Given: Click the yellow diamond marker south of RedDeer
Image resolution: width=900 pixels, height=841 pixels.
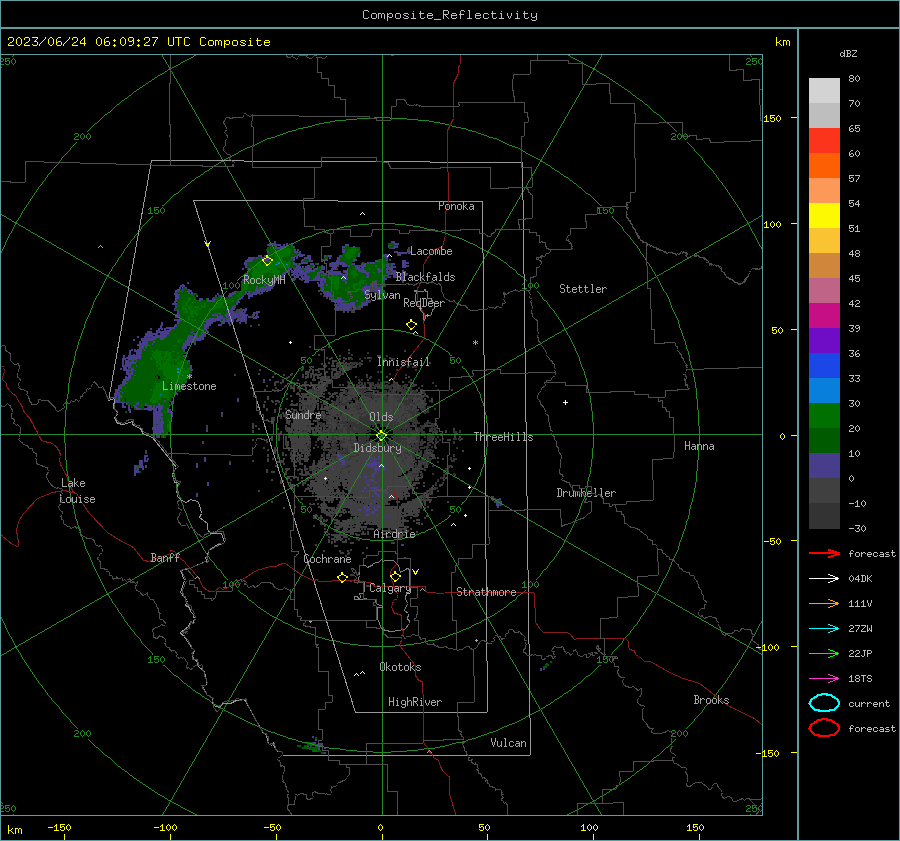Looking at the screenshot, I should coord(411,325).
